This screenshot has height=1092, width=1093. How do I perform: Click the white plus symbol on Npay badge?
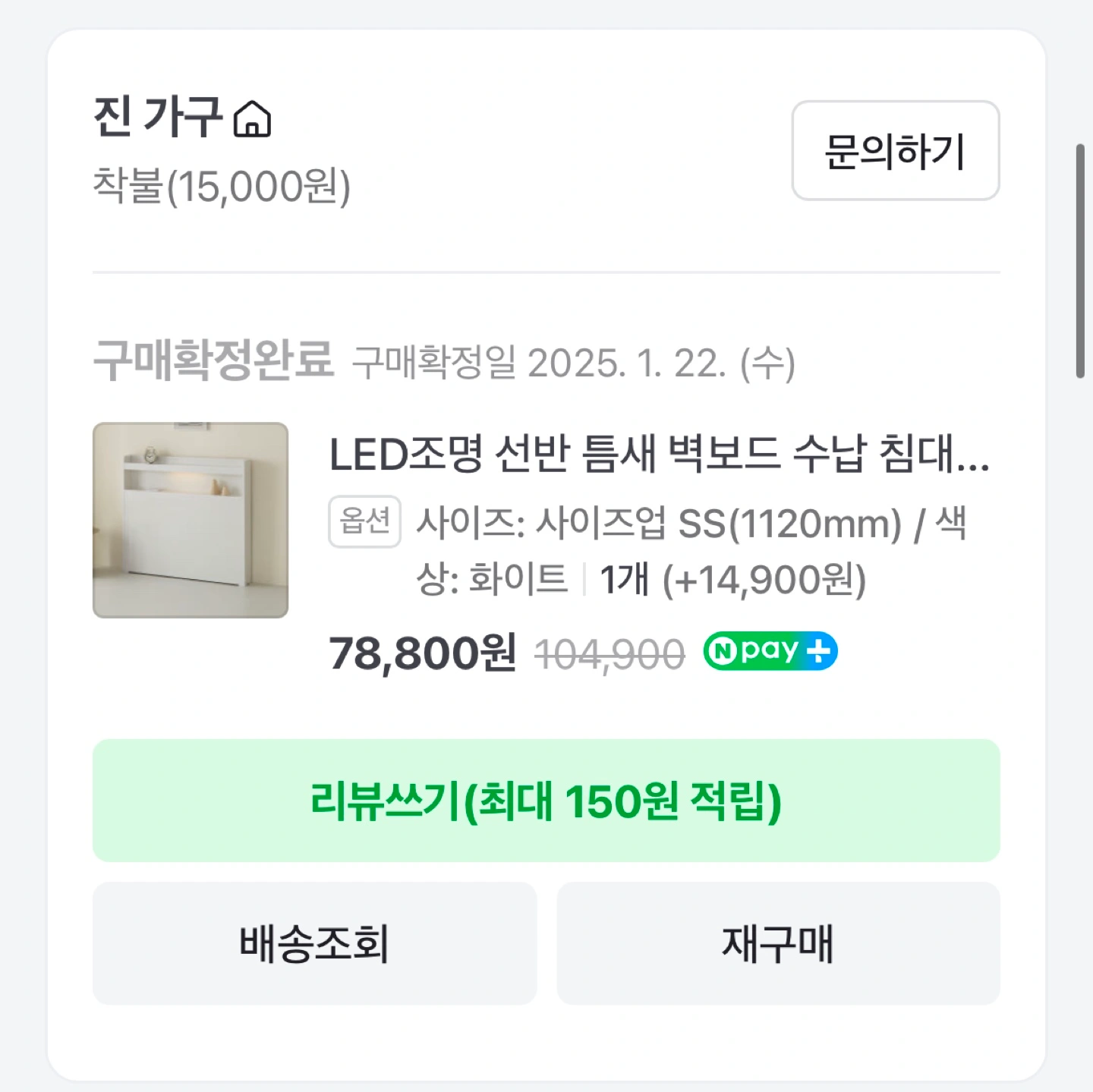[x=817, y=652]
